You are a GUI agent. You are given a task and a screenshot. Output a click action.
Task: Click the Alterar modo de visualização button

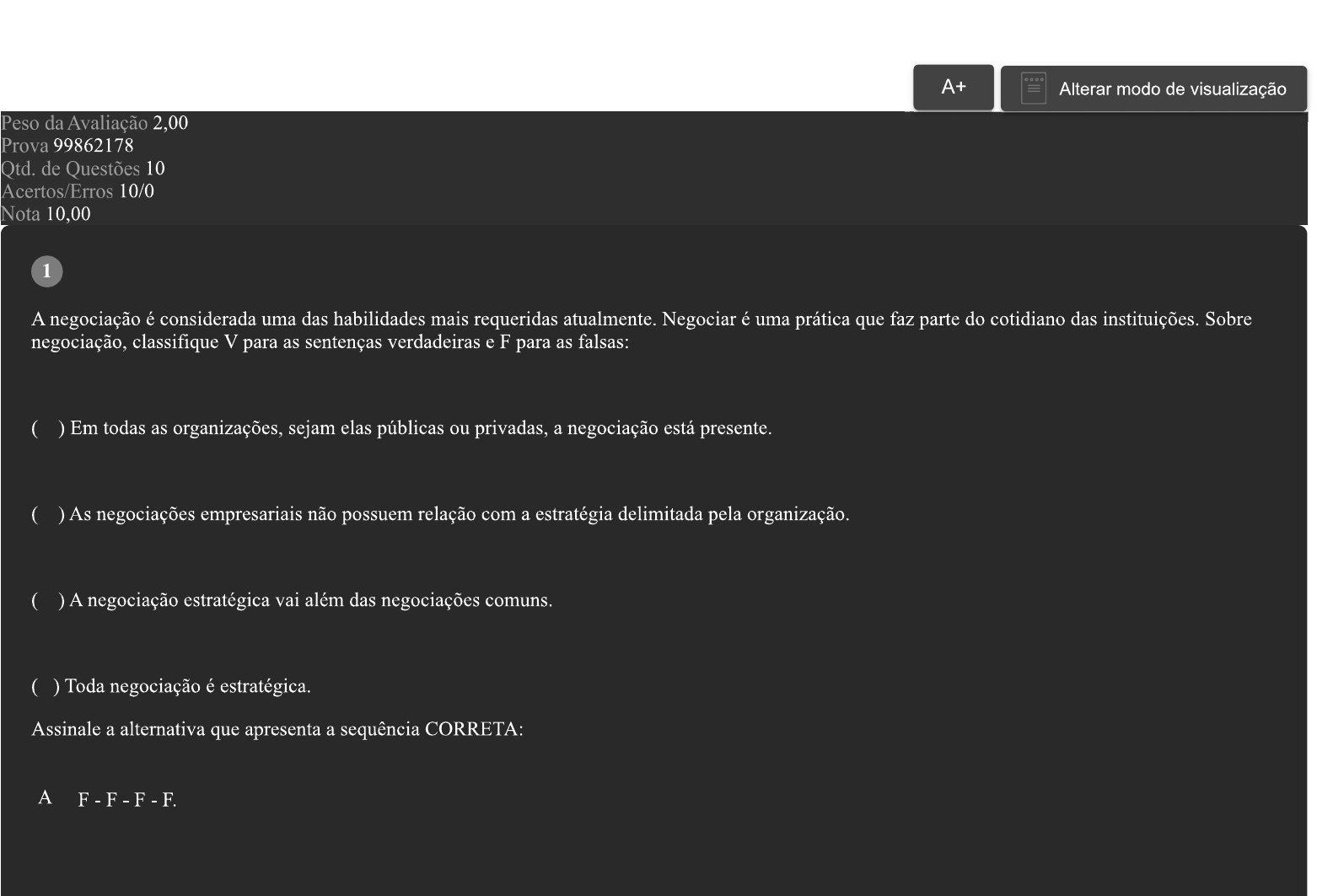(x=1171, y=89)
